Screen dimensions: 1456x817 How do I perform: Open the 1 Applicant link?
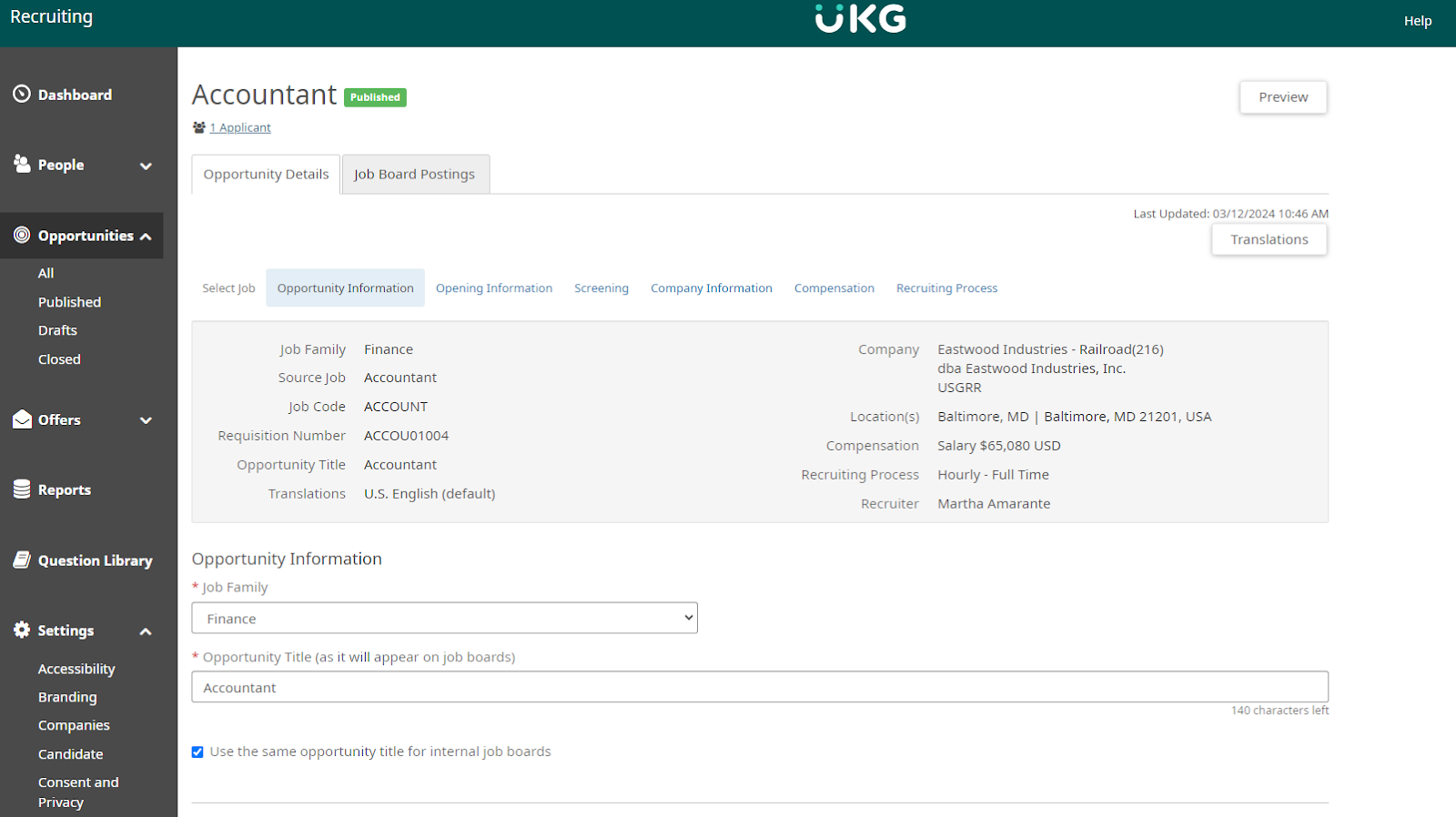[x=240, y=128]
